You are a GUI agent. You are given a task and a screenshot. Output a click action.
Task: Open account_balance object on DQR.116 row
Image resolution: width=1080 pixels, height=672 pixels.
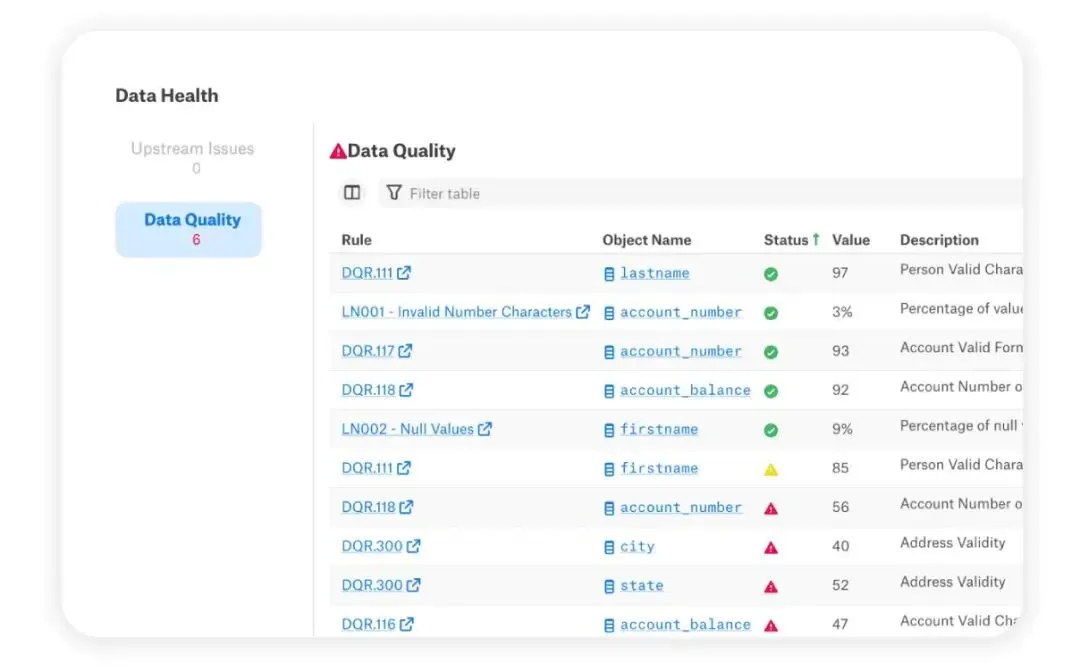tap(685, 624)
